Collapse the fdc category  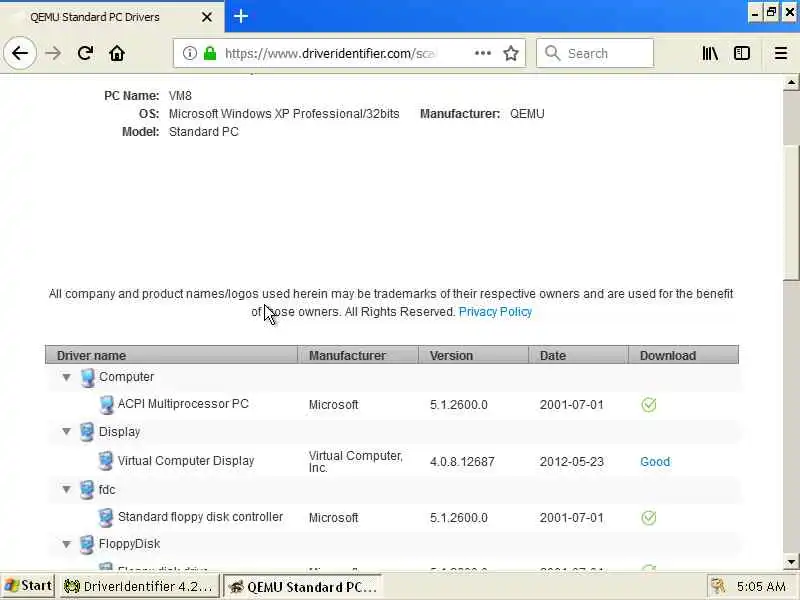pyautogui.click(x=66, y=489)
